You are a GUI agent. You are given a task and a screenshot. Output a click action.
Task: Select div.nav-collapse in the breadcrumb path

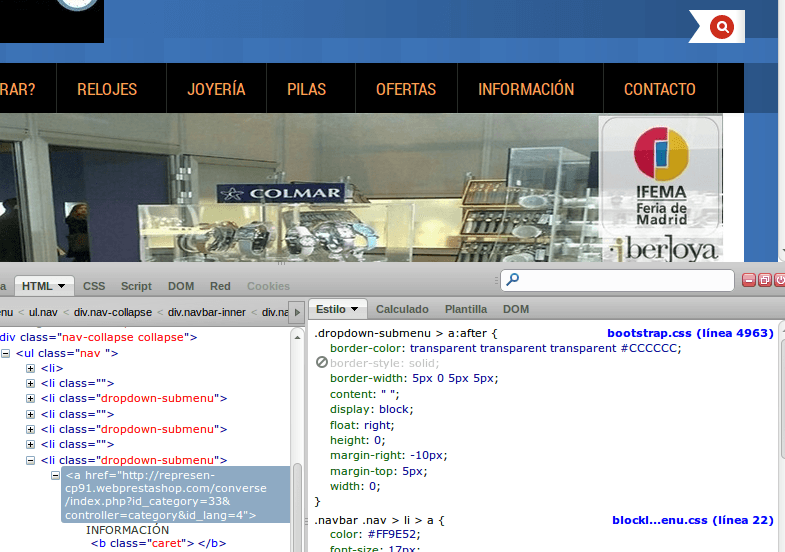coord(113,312)
